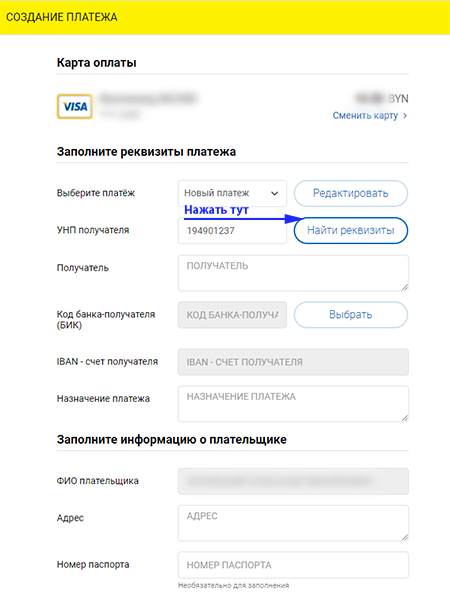Click the Номер паспорта input field
Viewport: 450px width, 596px height.
[x=293, y=565]
